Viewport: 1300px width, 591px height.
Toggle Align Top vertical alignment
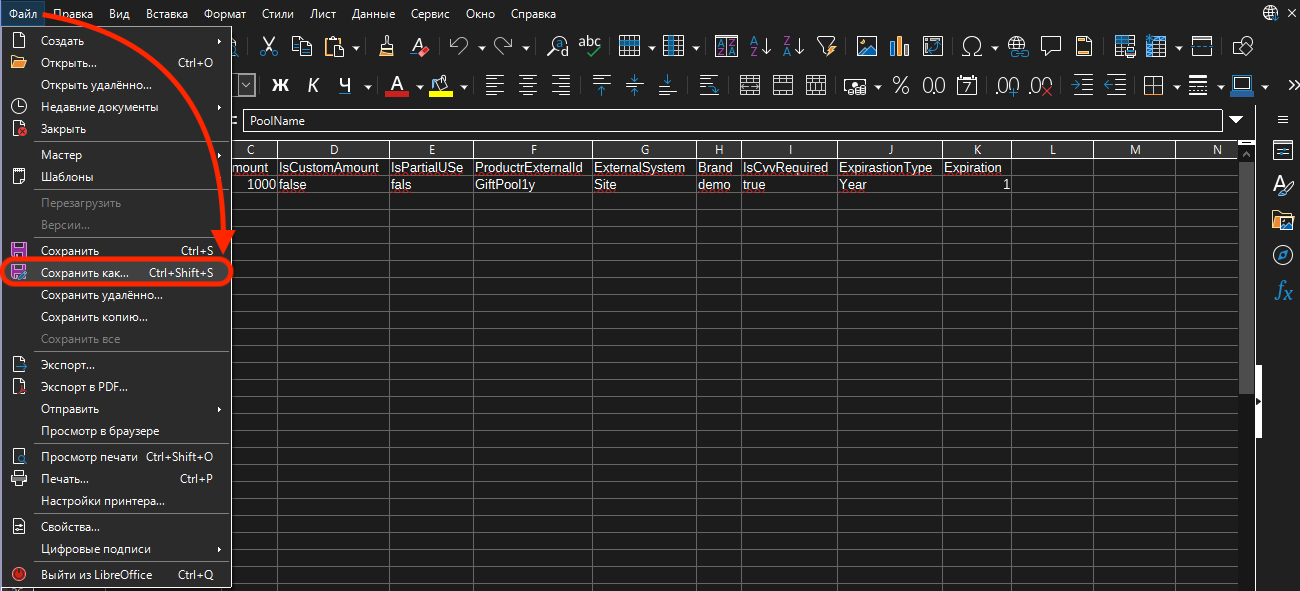601,86
